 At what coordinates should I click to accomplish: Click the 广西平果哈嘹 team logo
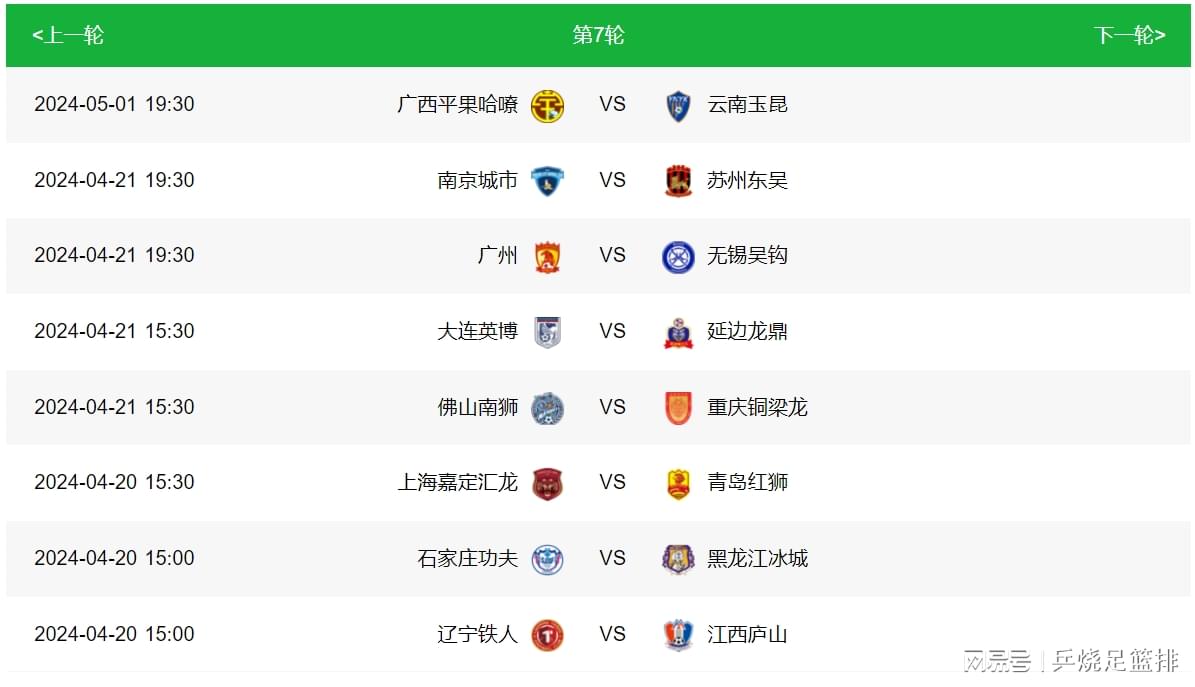[547, 105]
